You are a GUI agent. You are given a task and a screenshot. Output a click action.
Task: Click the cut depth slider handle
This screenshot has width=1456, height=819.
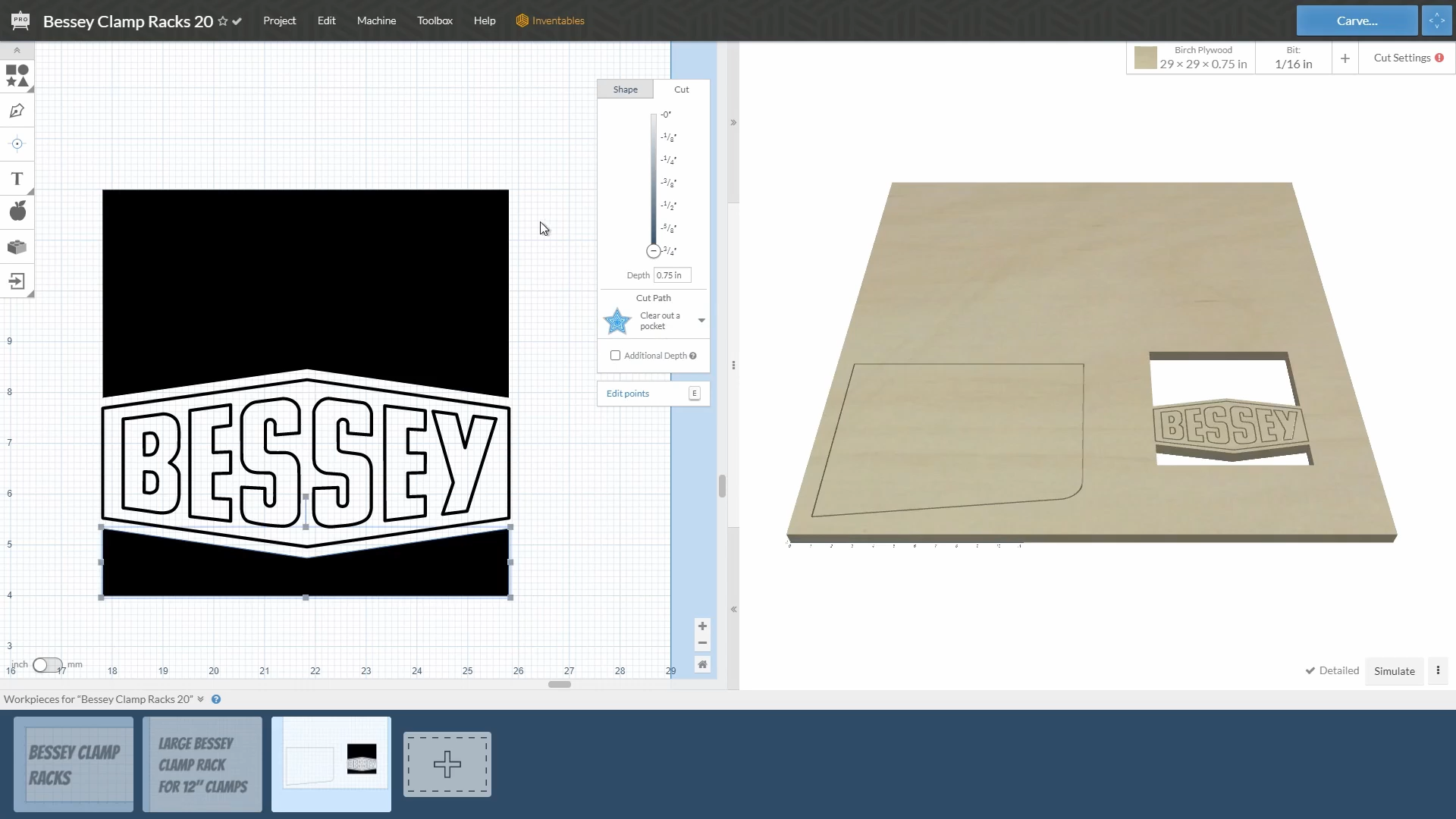coord(653,251)
